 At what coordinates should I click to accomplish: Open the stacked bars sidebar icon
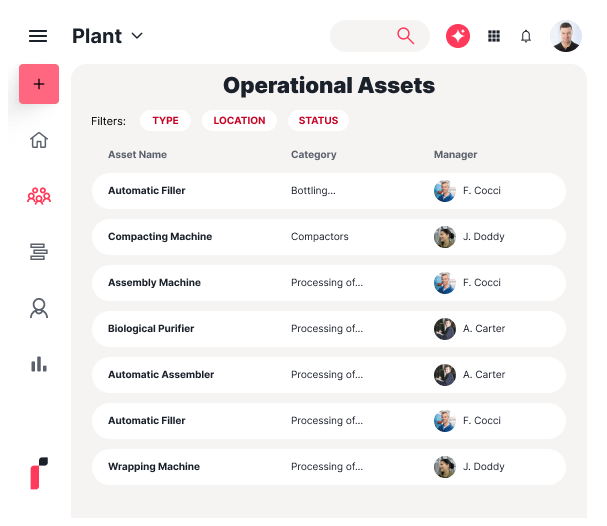coord(39,252)
